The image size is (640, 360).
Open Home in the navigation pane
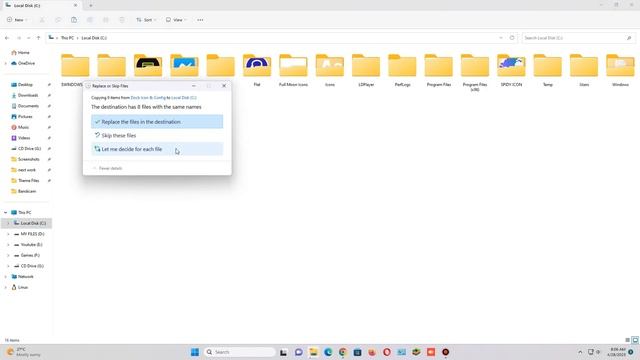point(20,53)
